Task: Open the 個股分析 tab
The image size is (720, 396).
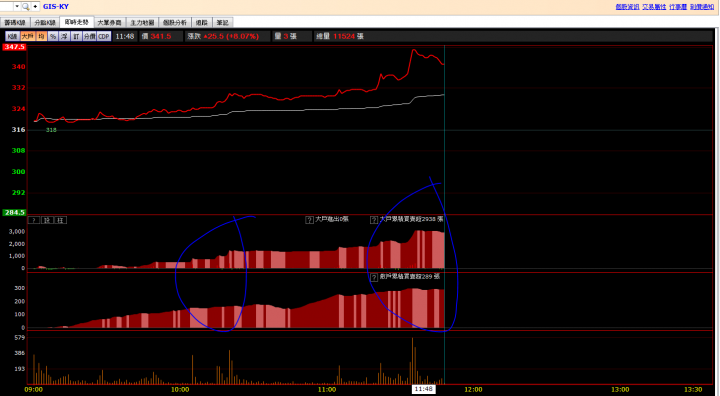Action: pos(175,23)
